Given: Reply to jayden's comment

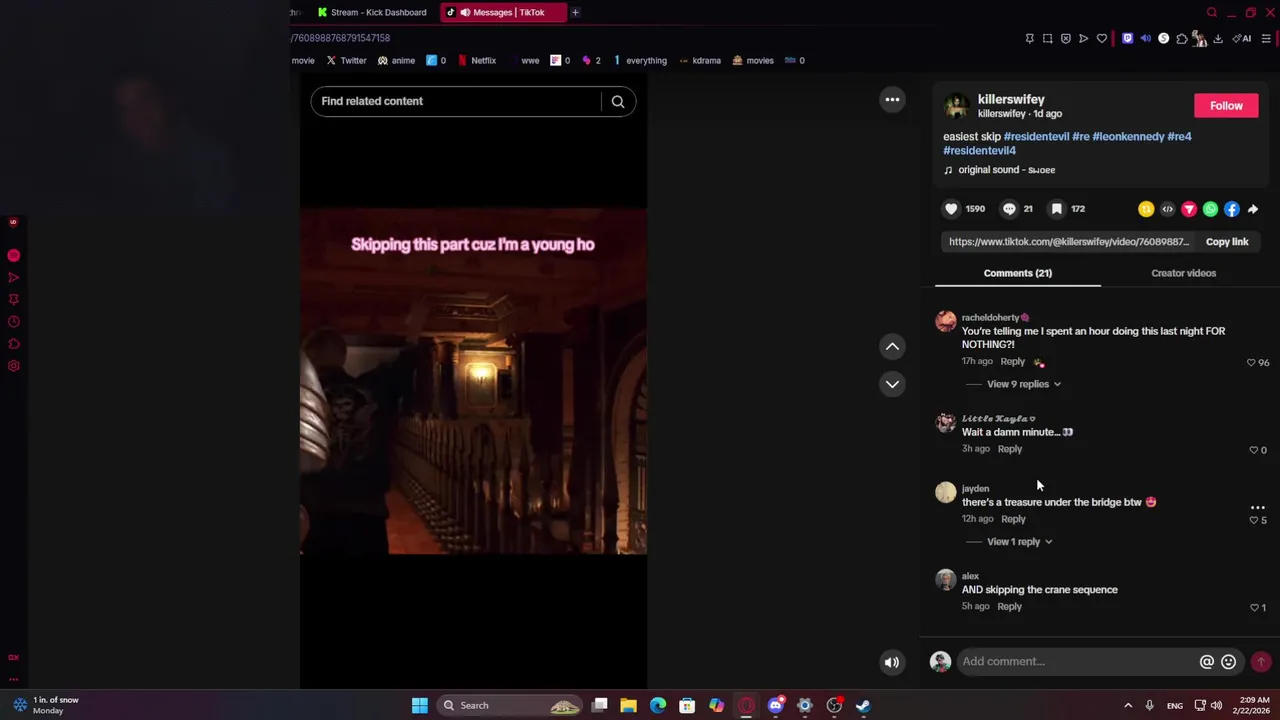Looking at the screenshot, I should (1013, 519).
